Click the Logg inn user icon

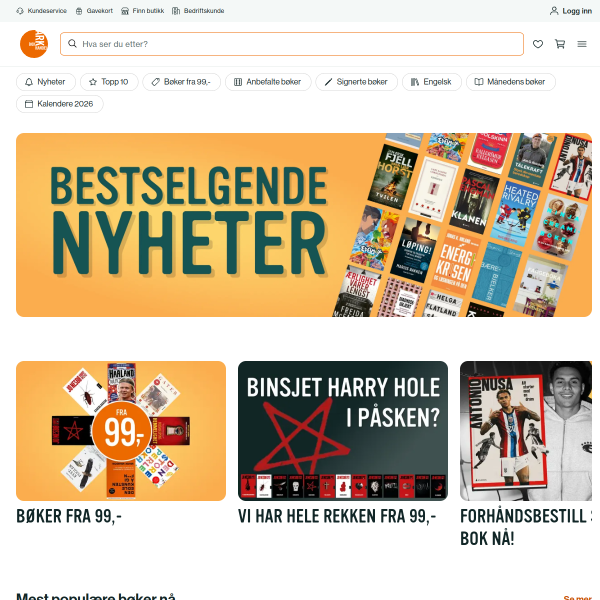(554, 11)
